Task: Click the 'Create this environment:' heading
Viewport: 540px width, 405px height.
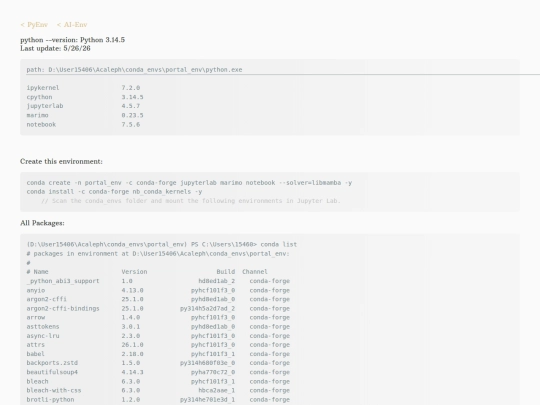Action: pos(61,162)
